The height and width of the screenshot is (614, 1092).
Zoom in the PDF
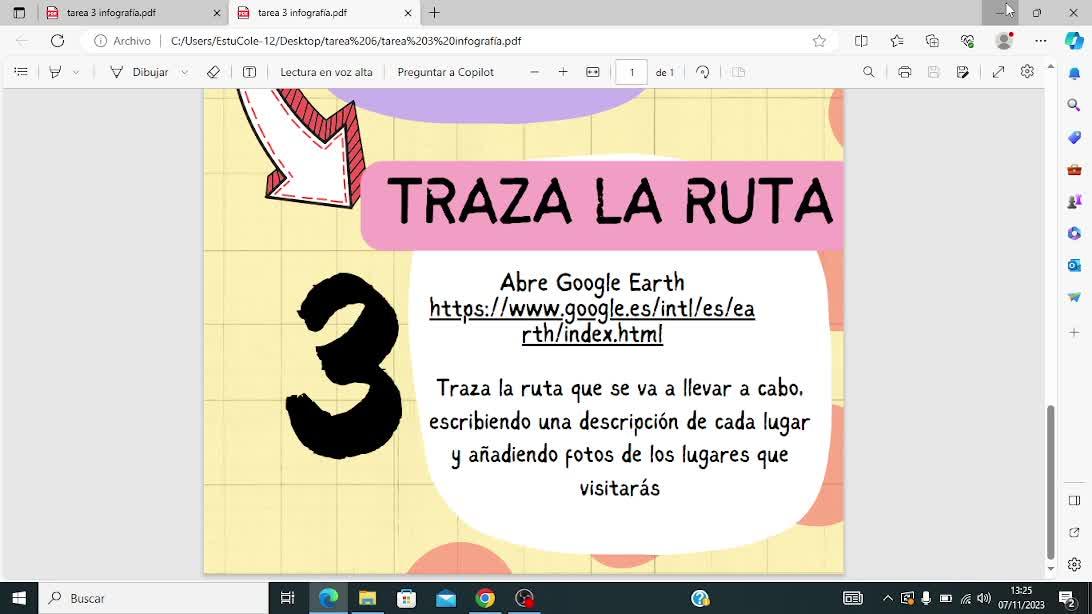point(563,72)
